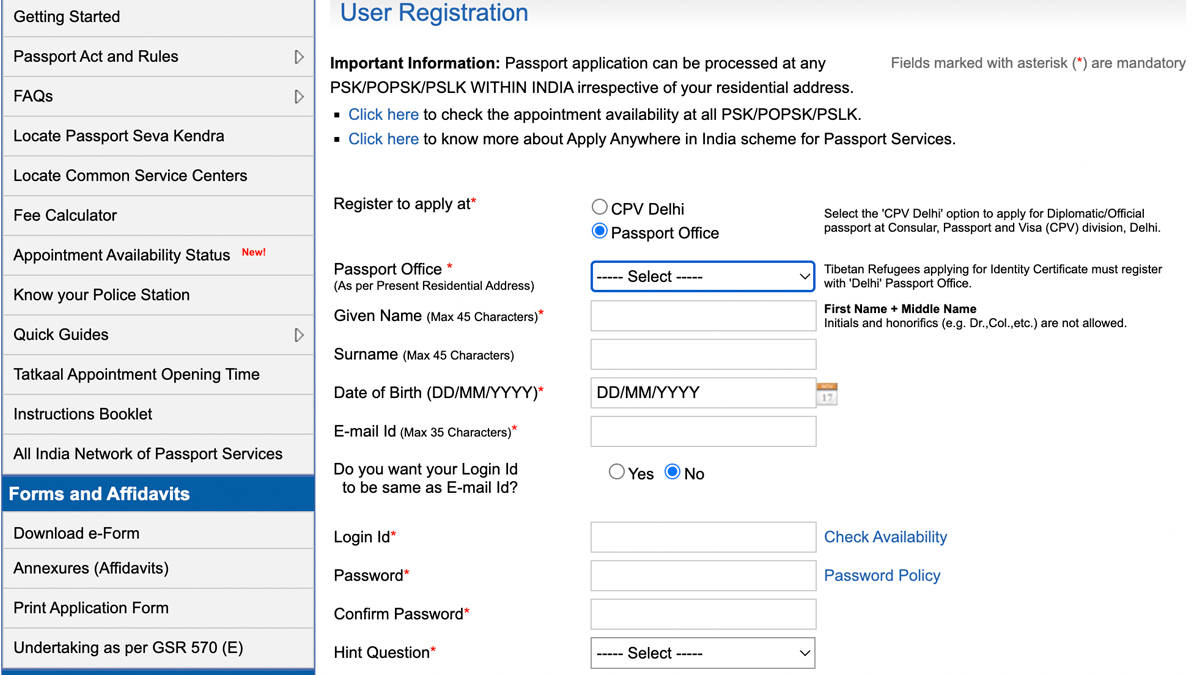
Task: Click here link for appointment availability
Action: point(383,114)
